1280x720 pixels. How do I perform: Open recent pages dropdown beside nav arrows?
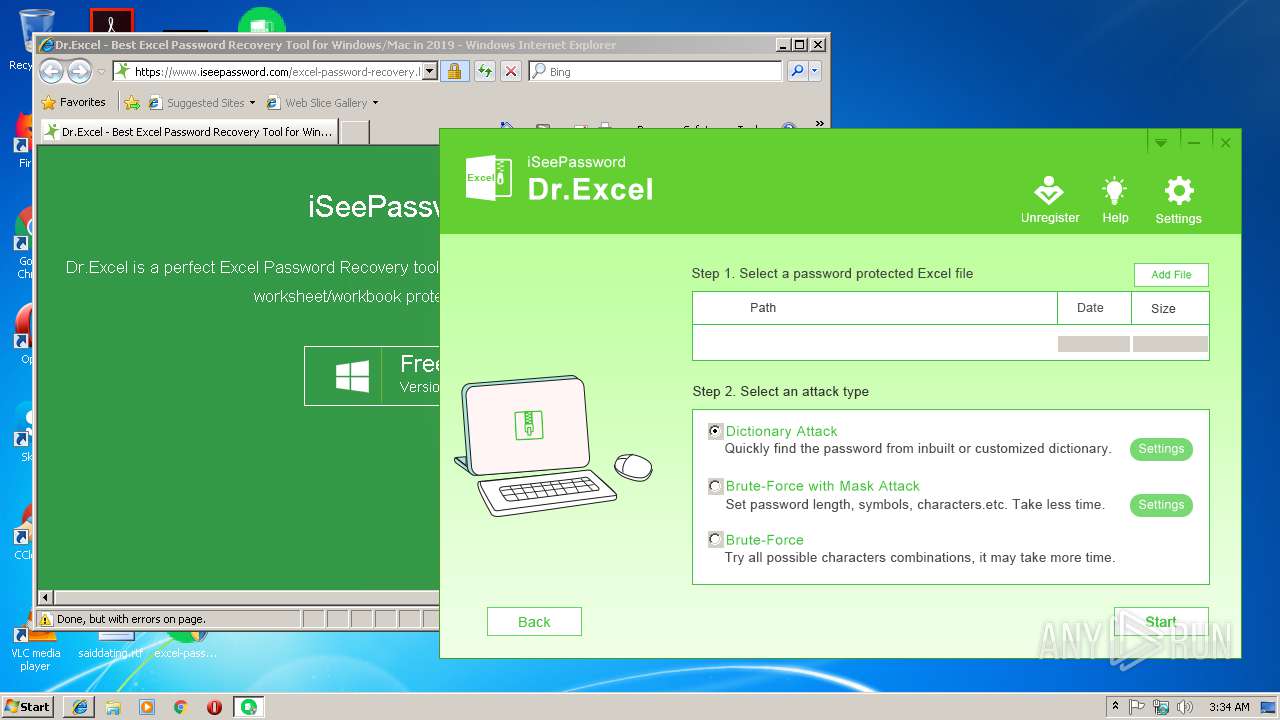click(101, 72)
